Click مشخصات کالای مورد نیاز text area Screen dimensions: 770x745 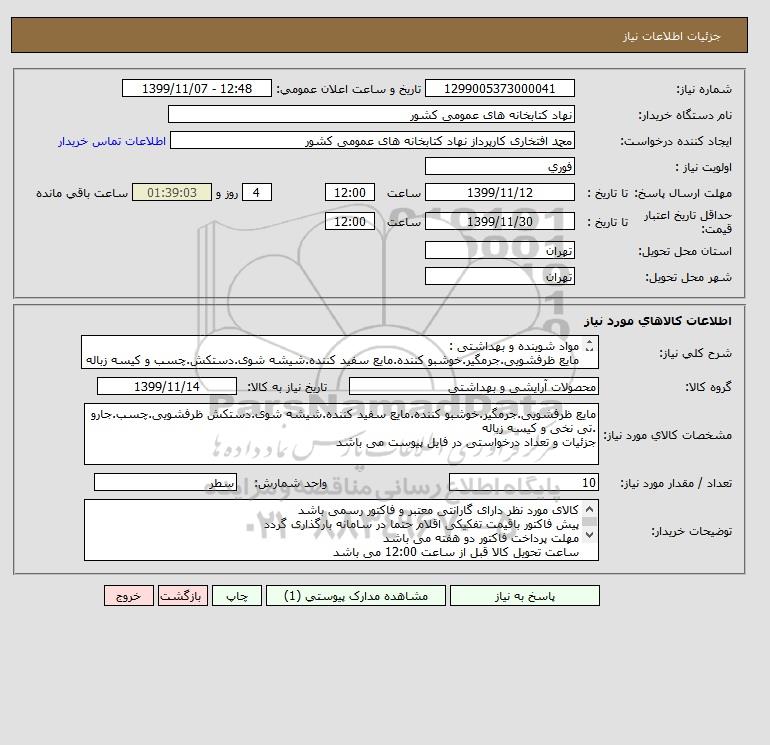(341, 434)
